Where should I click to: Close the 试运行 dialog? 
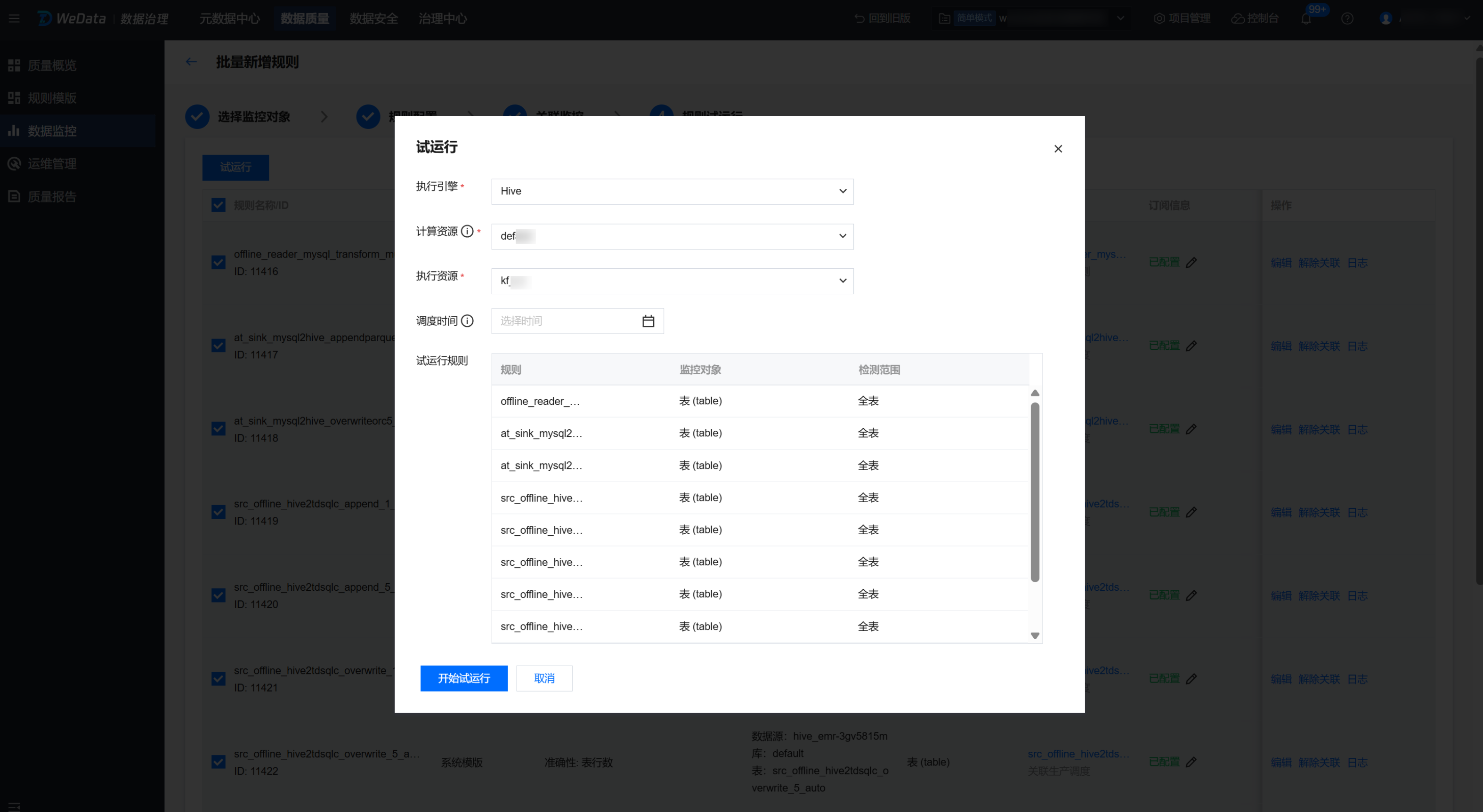1058,148
